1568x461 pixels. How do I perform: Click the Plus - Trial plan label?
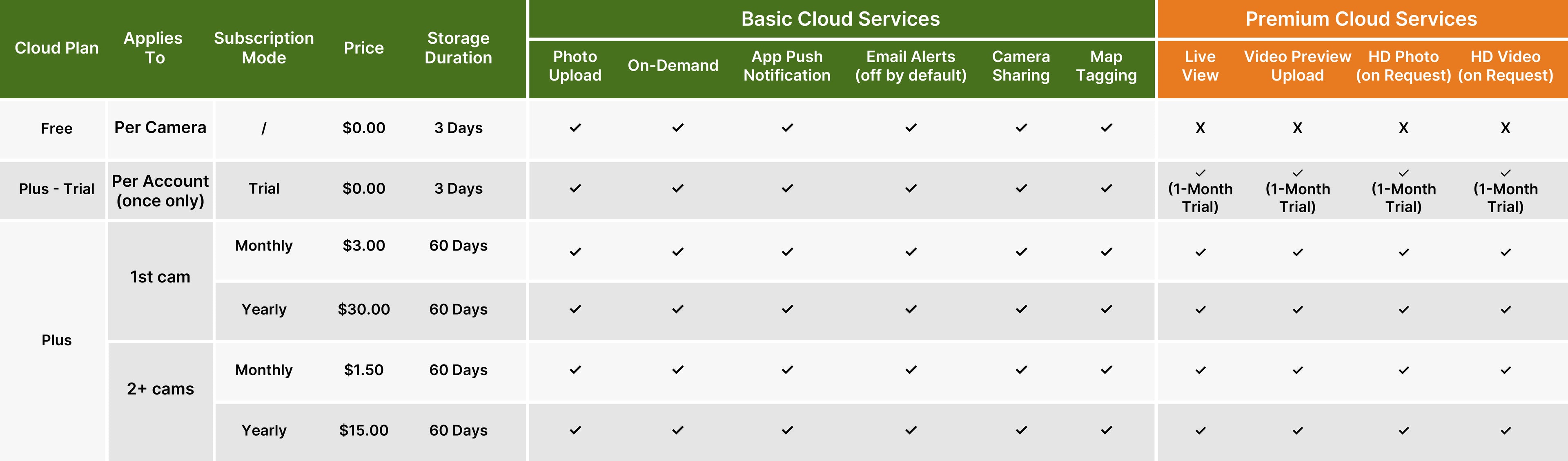coord(57,189)
